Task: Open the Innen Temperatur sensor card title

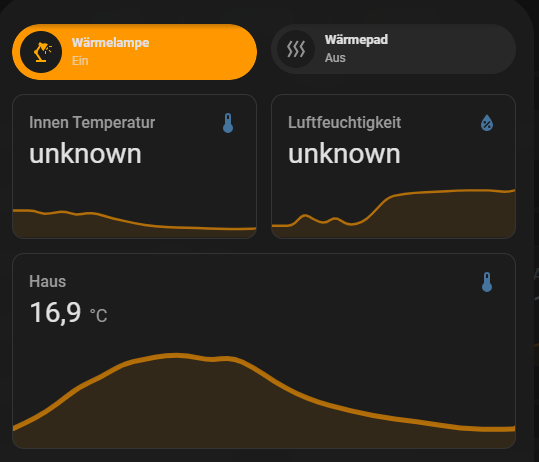Action: tap(92, 123)
